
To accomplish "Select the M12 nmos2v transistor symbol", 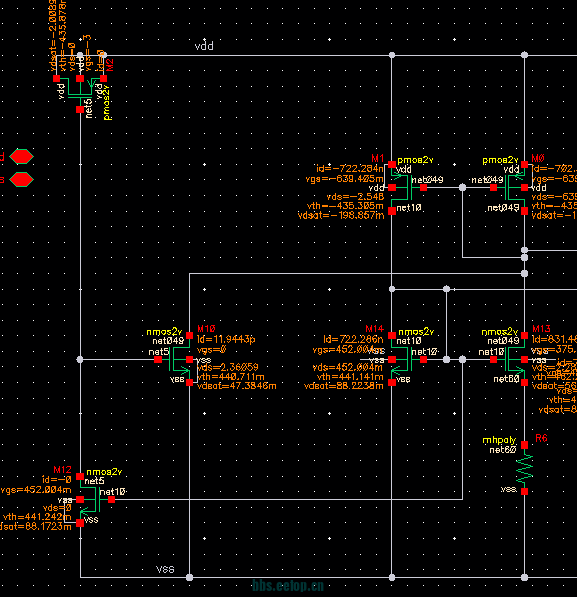I will click(x=95, y=500).
